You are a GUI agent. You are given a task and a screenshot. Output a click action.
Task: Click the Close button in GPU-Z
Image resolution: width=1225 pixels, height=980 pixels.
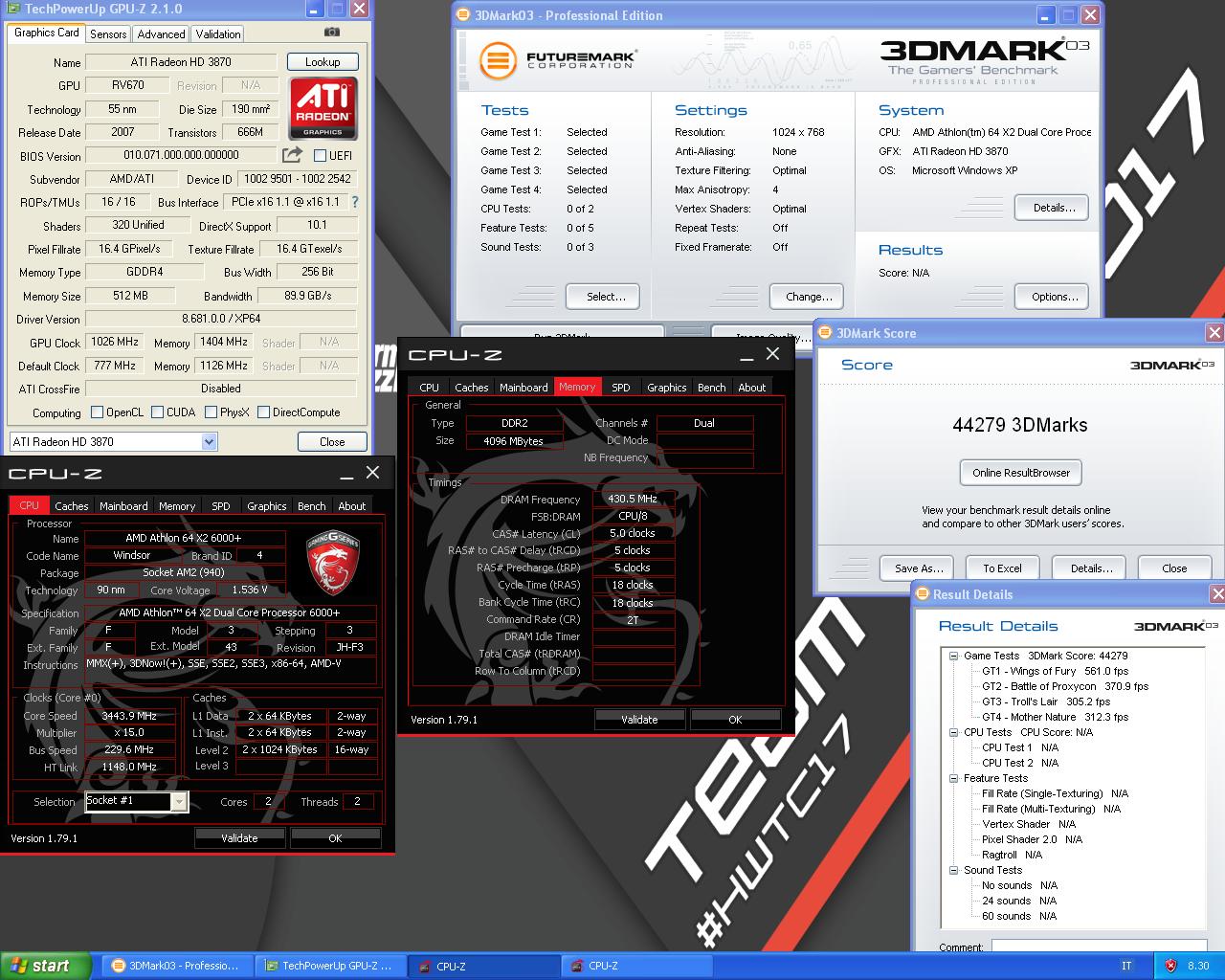tap(332, 441)
